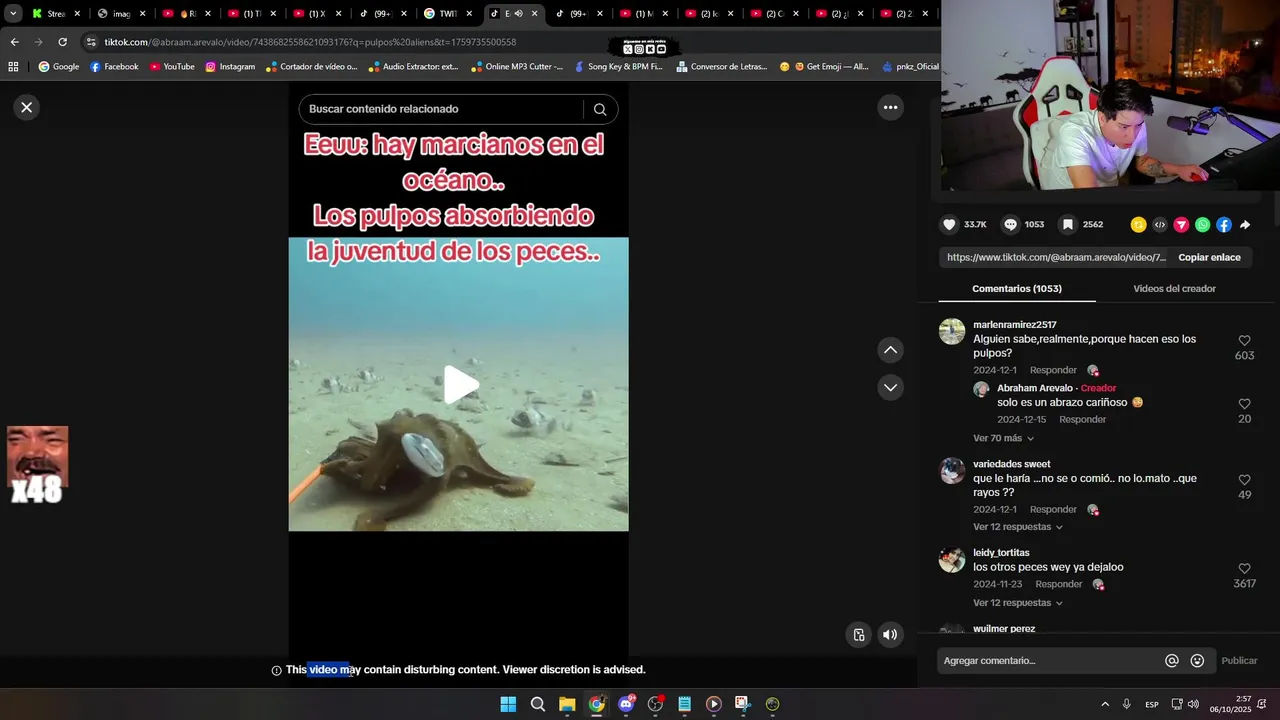Open Windows taskbar search
Image resolution: width=1280 pixels, height=720 pixels.
[537, 704]
